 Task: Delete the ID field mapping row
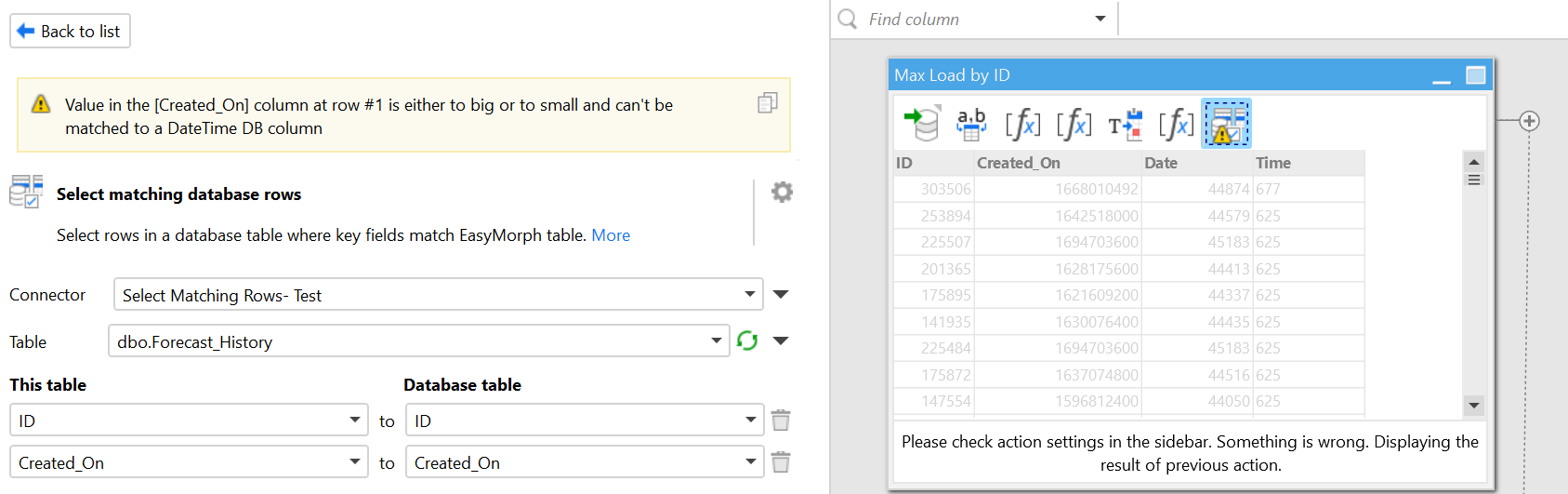coord(781,421)
